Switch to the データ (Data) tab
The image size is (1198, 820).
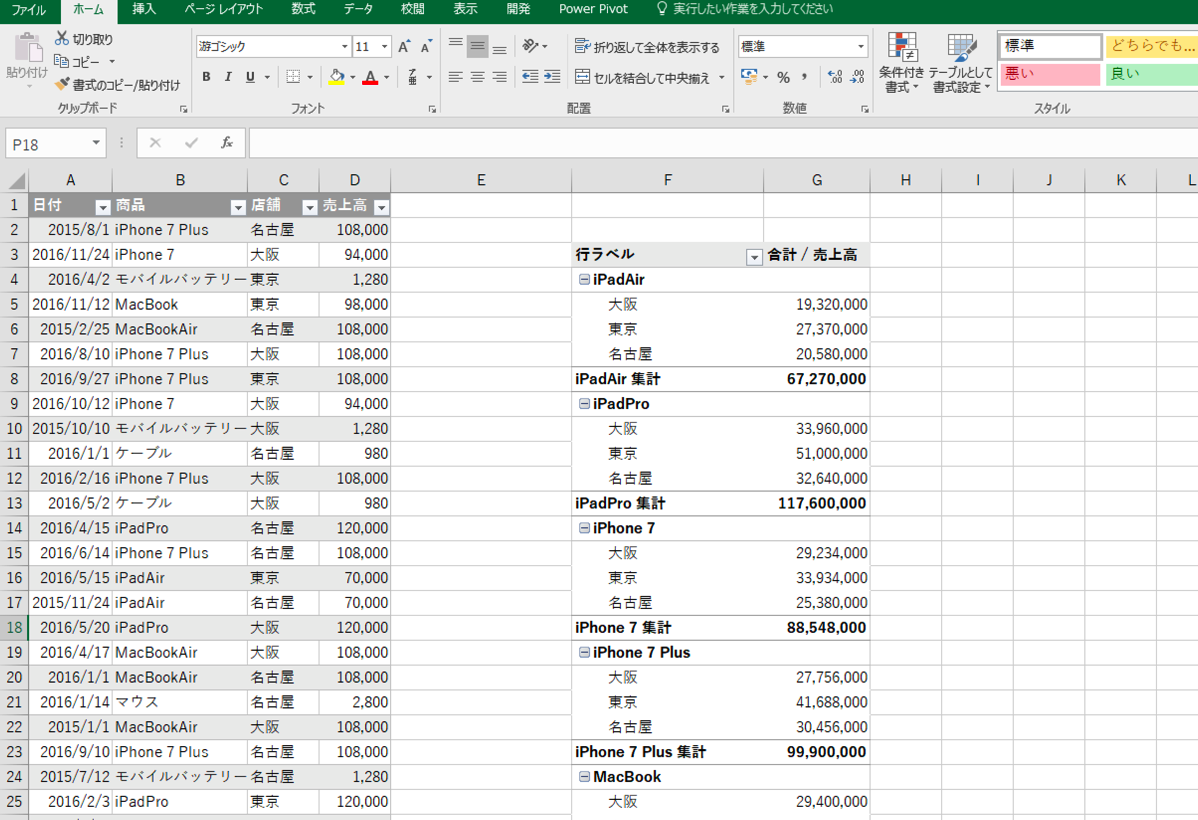coord(358,10)
